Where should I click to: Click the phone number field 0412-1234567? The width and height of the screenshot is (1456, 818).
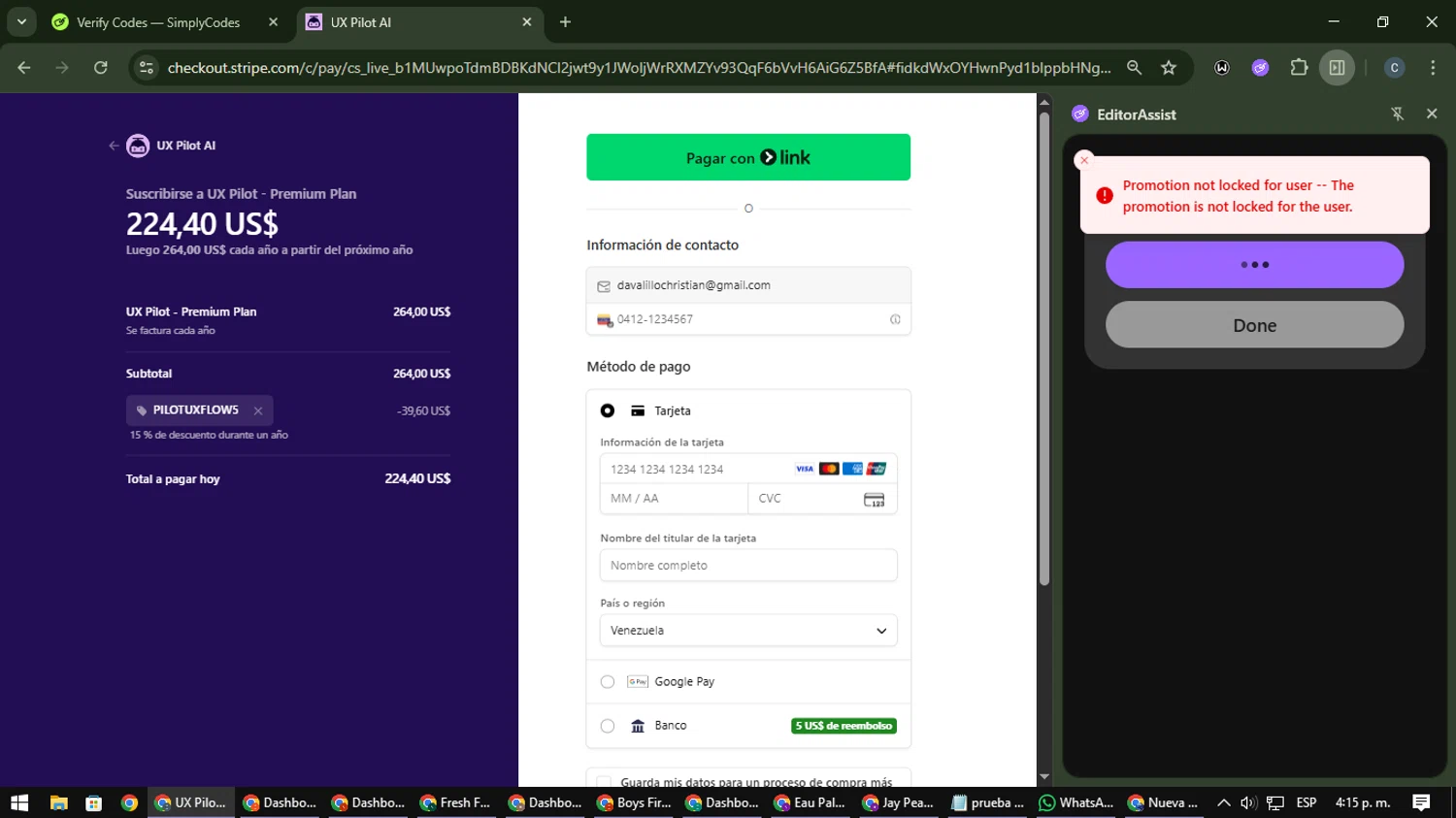point(748,319)
